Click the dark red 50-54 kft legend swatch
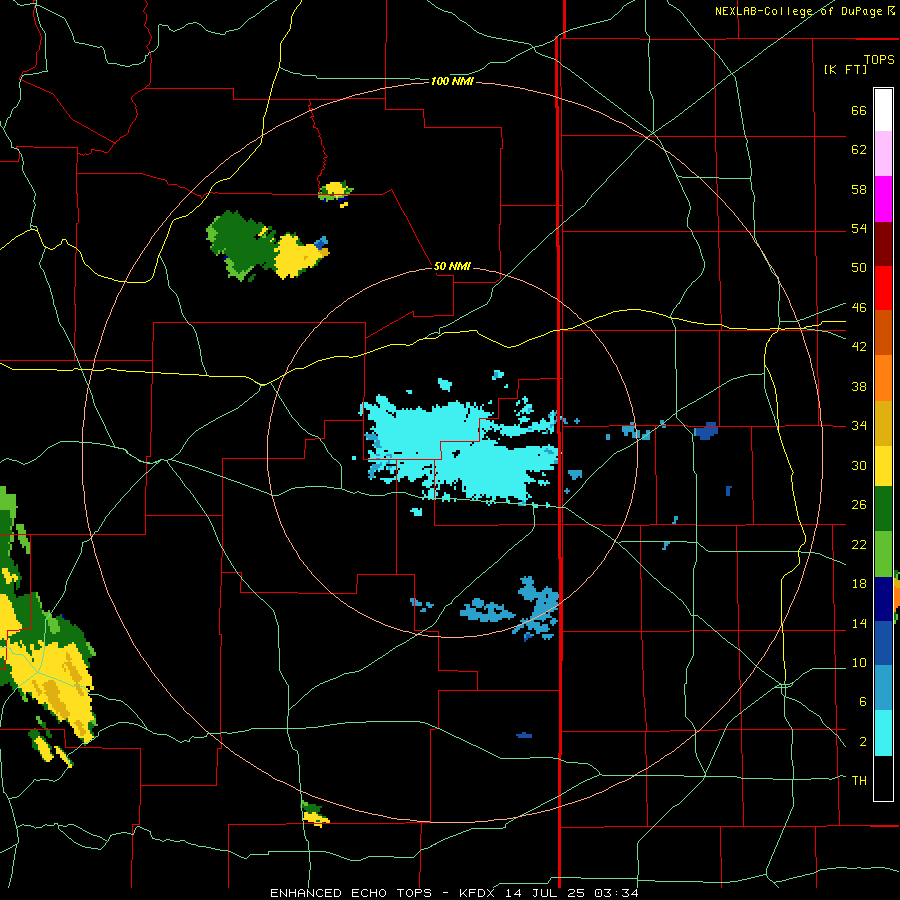900x900 pixels. pos(883,244)
